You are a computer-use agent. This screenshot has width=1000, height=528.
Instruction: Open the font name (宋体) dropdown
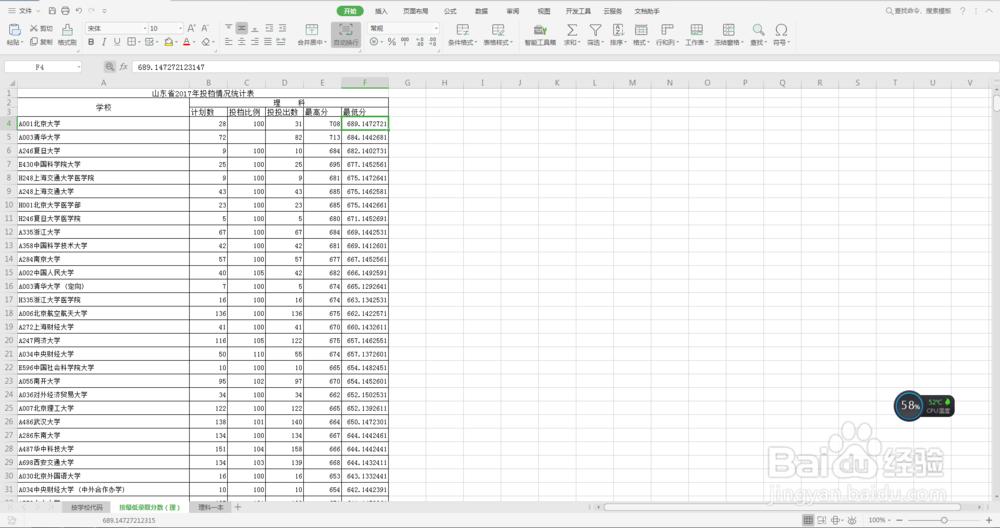pos(145,28)
